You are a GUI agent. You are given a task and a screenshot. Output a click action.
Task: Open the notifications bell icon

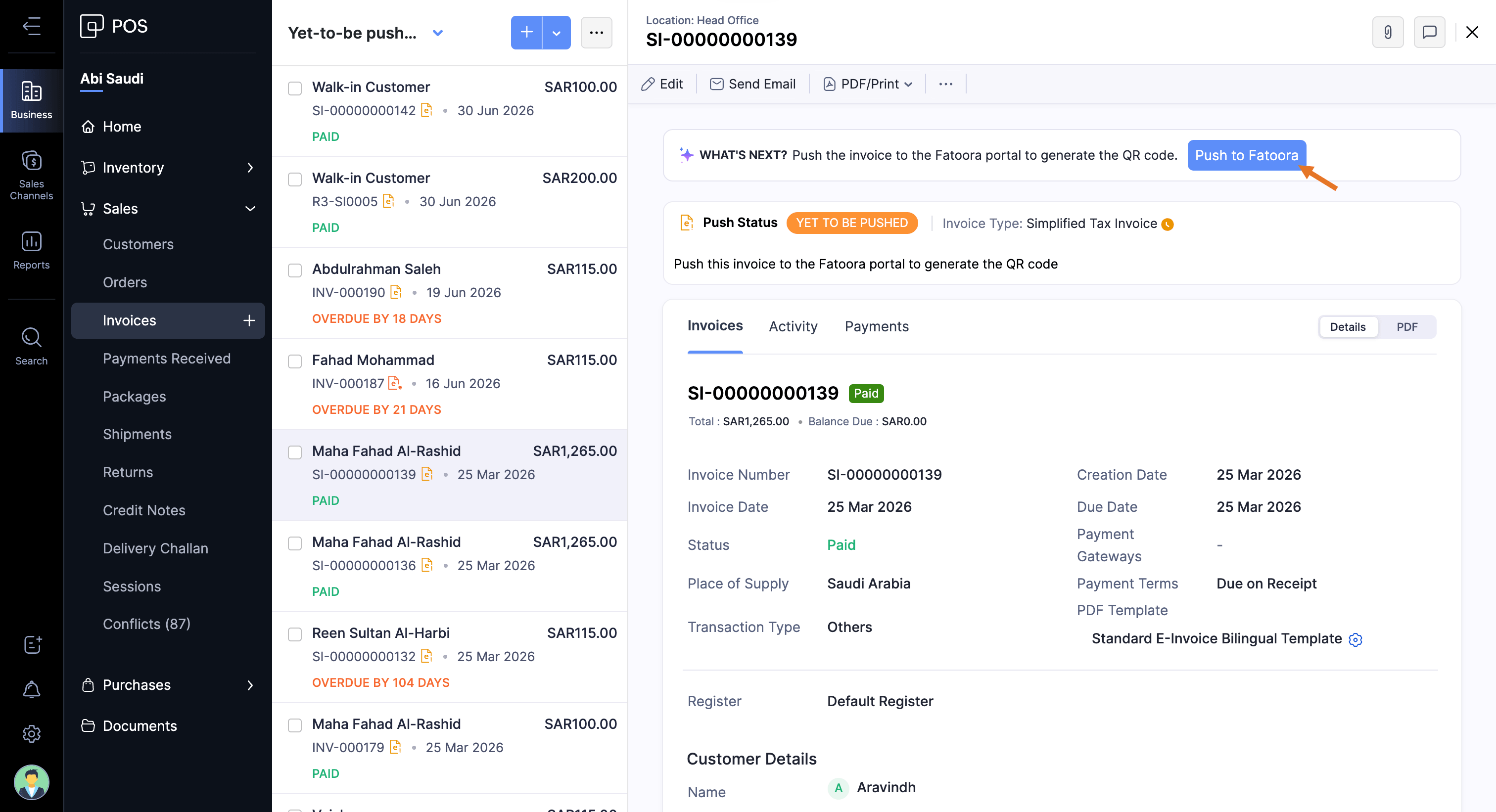[31, 689]
